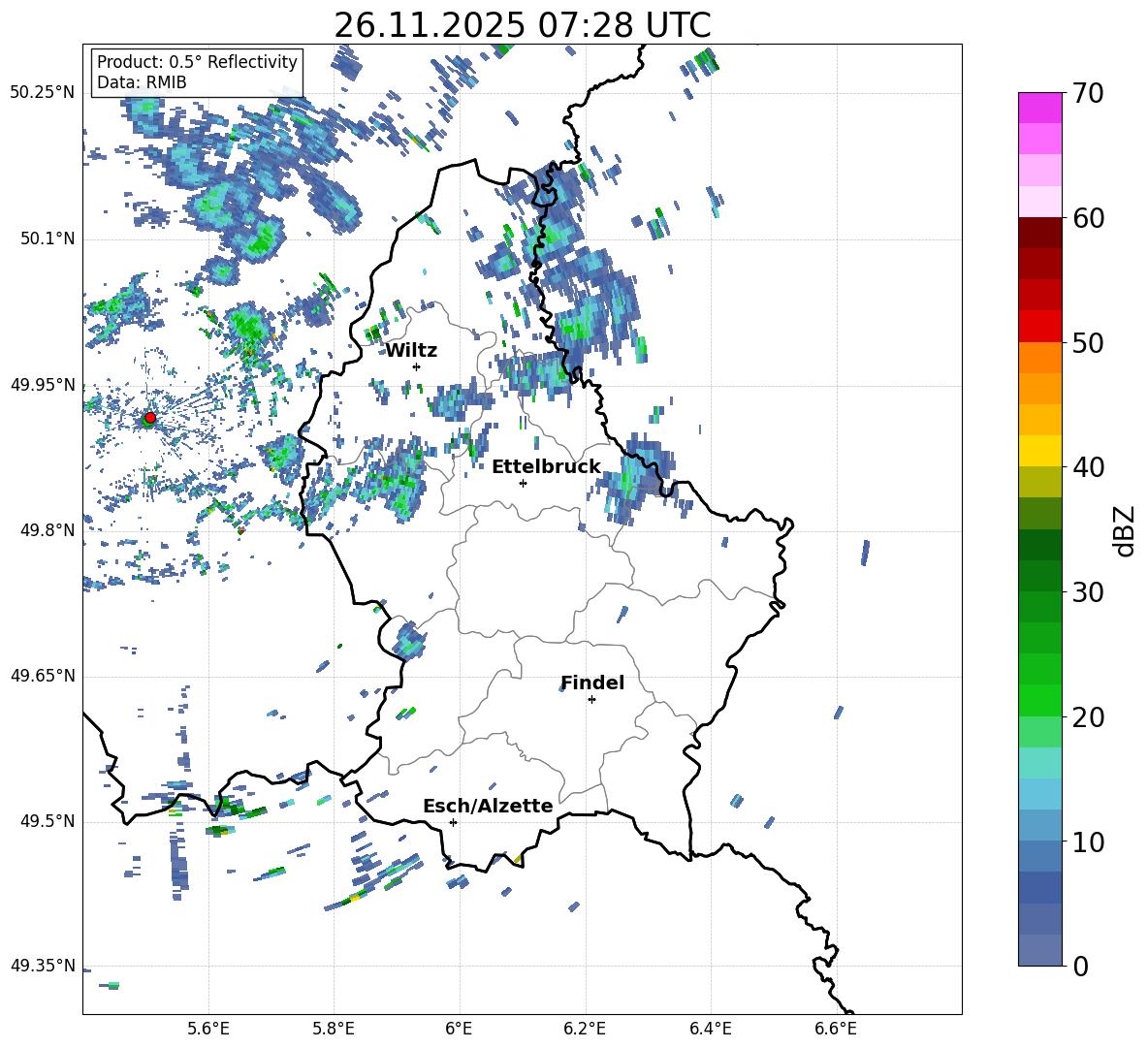Click the 49.5°N latitude label
This screenshot has width=1148, height=1048.
click(48, 821)
